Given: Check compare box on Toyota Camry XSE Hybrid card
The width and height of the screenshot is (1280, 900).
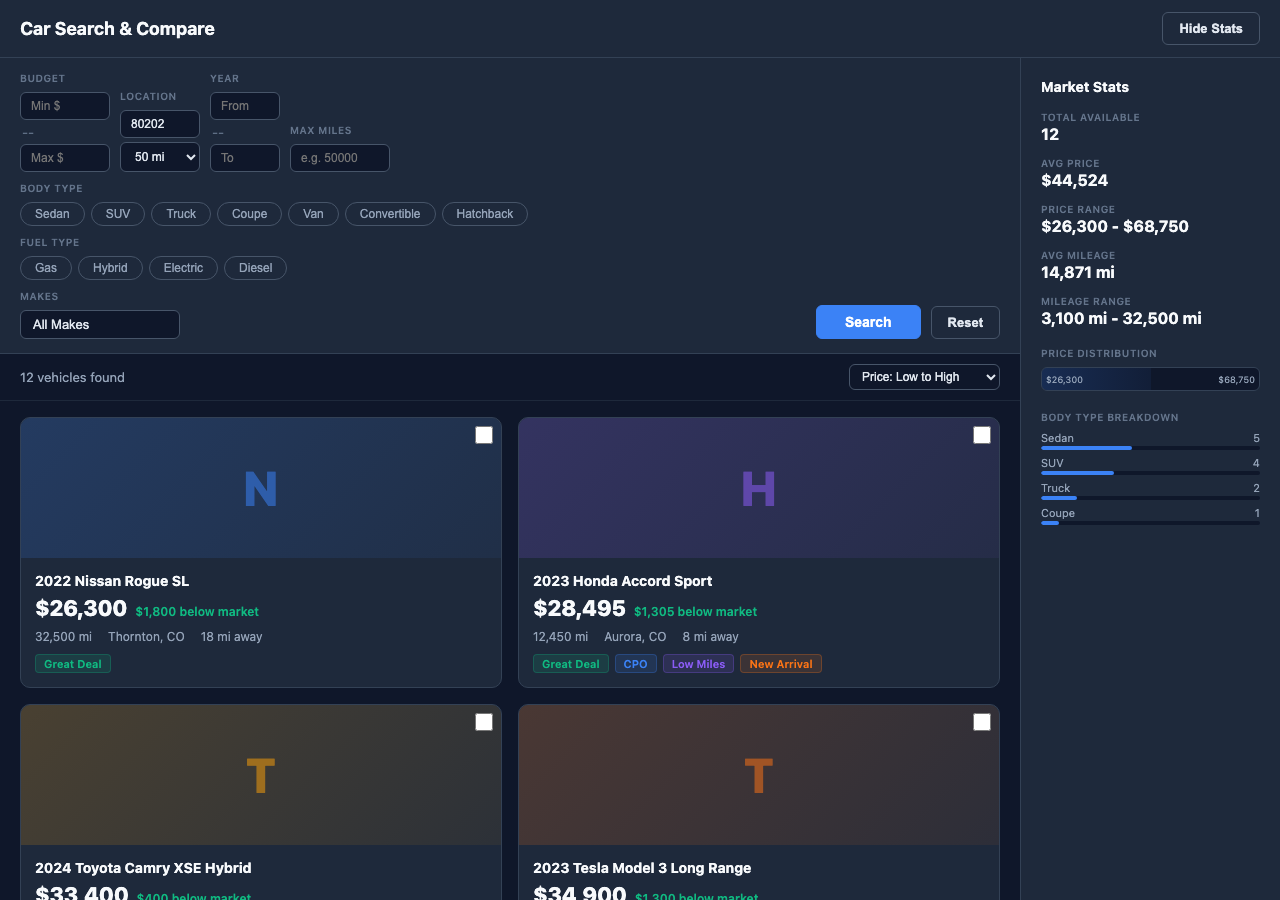Looking at the screenshot, I should click(484, 722).
